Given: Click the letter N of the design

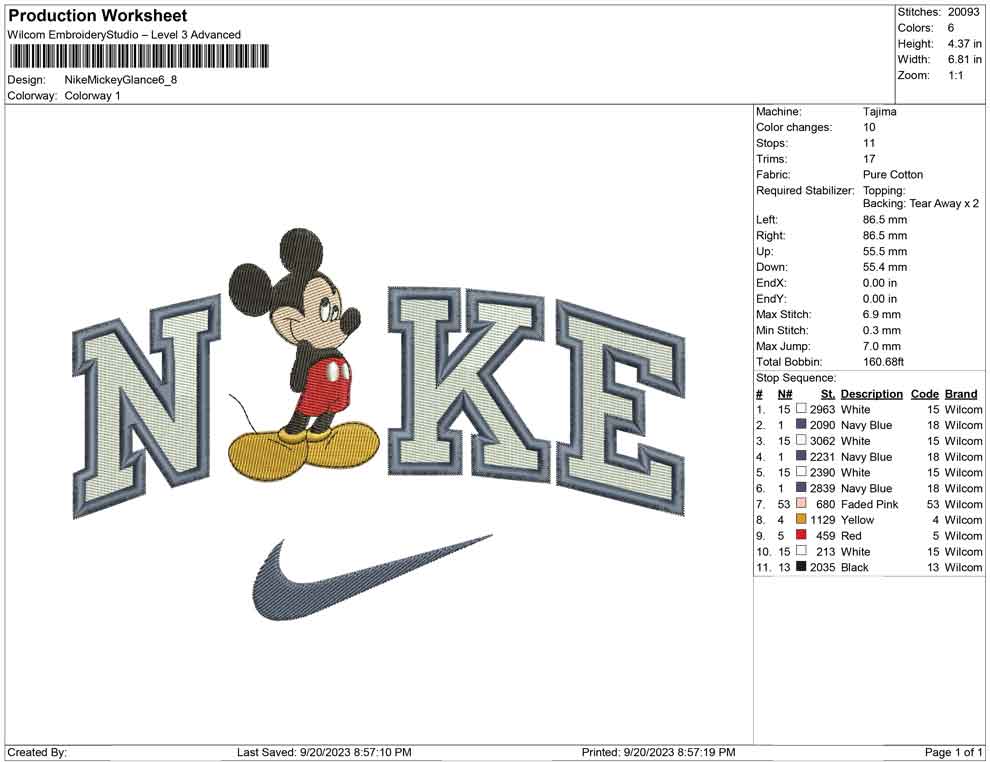Looking at the screenshot, I should [146, 405].
